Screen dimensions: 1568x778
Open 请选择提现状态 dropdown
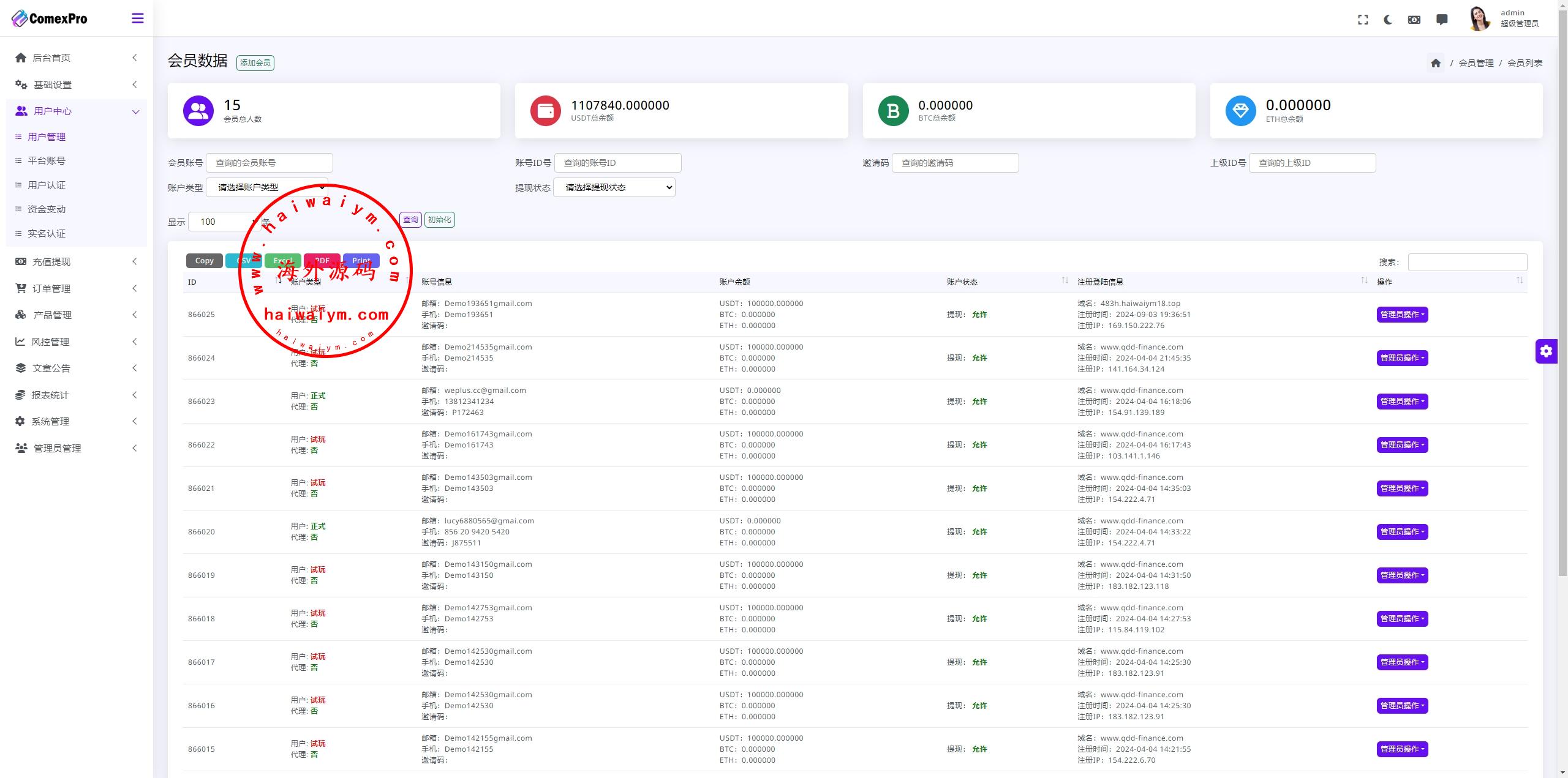click(614, 187)
